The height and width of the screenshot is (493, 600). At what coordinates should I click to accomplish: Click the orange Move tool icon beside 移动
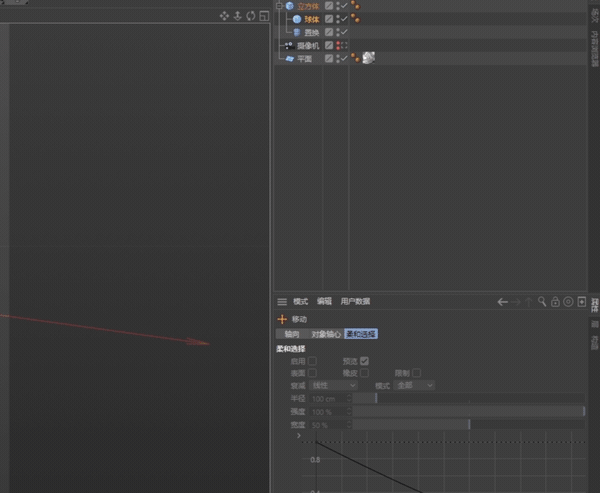click(282, 319)
